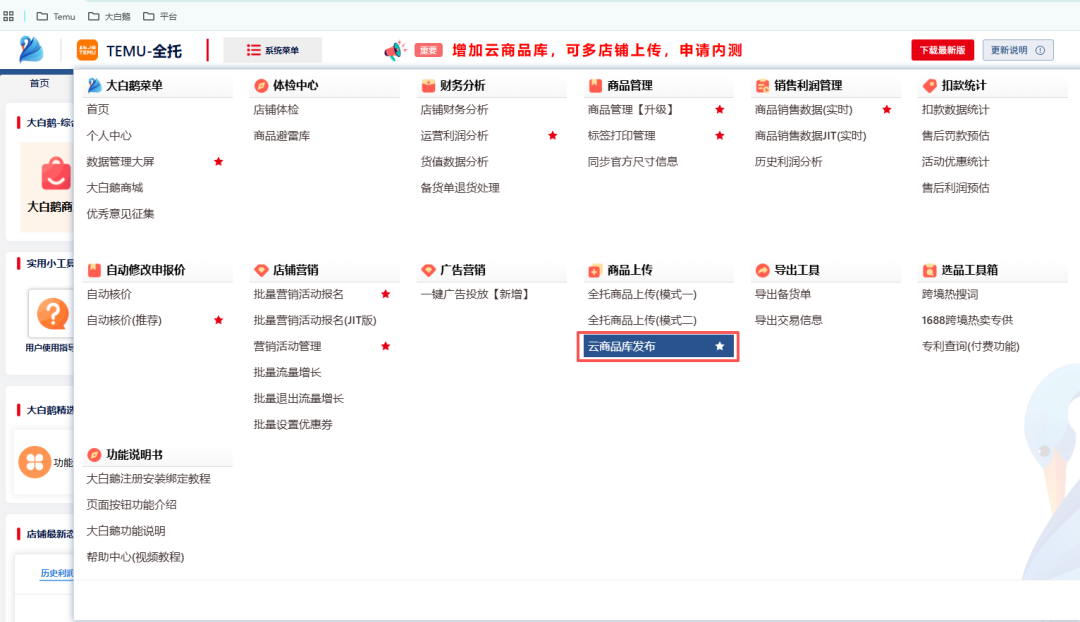Open 批量营销活动报名(JIT版) entry
Image resolution: width=1080 pixels, height=622 pixels.
pyautogui.click(x=315, y=320)
